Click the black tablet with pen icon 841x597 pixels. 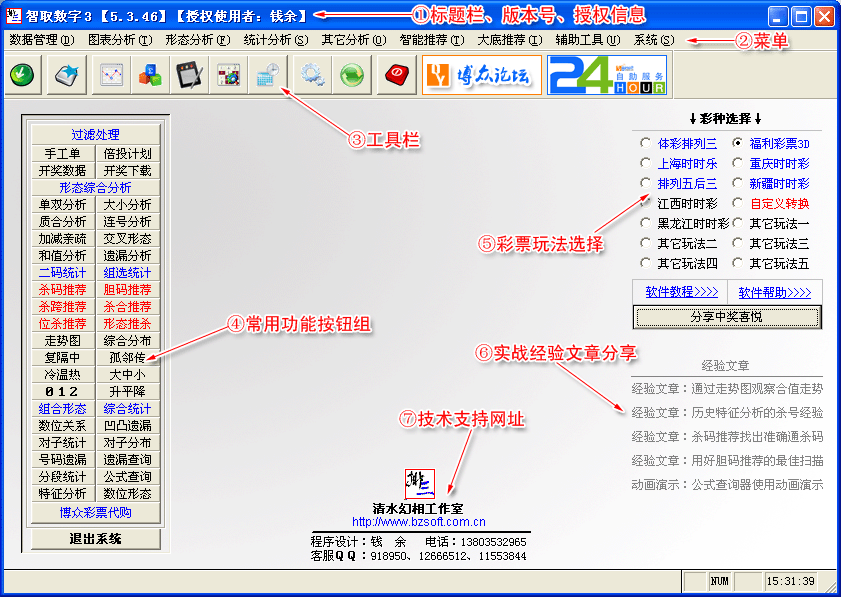[189, 75]
